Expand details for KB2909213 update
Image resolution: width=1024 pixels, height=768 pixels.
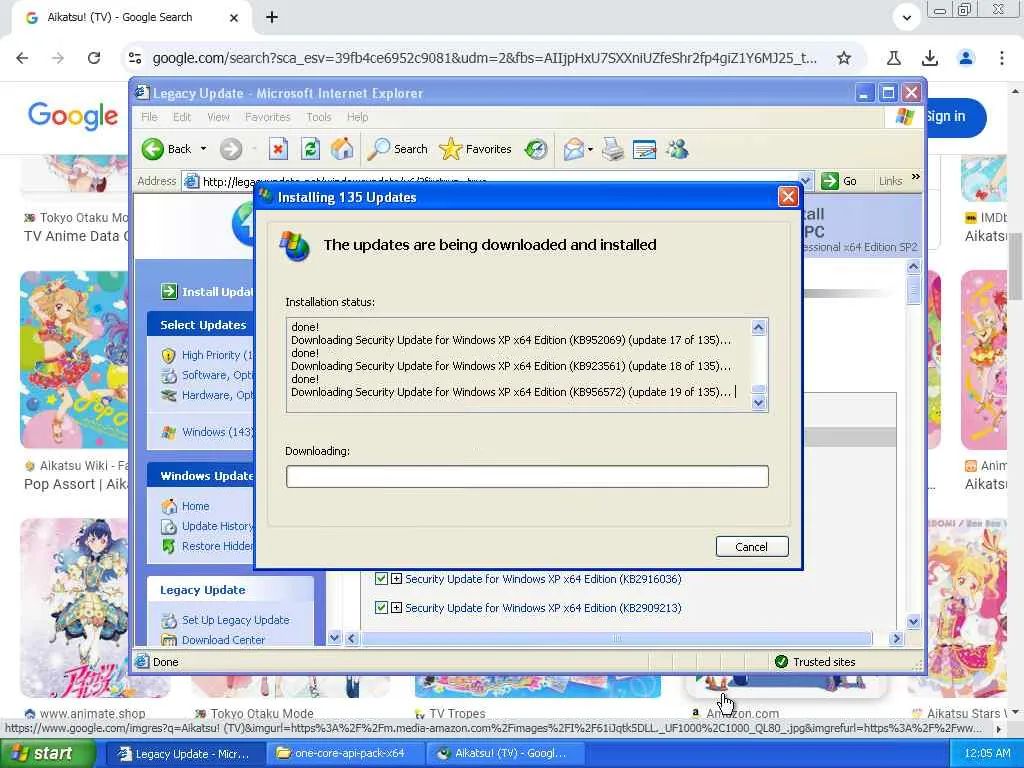coord(396,607)
